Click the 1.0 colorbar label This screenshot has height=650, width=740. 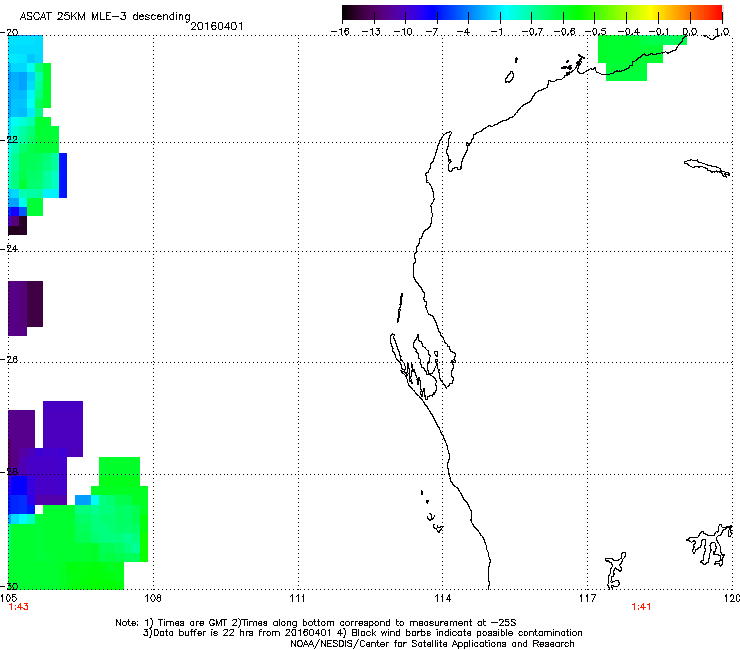click(x=722, y=32)
